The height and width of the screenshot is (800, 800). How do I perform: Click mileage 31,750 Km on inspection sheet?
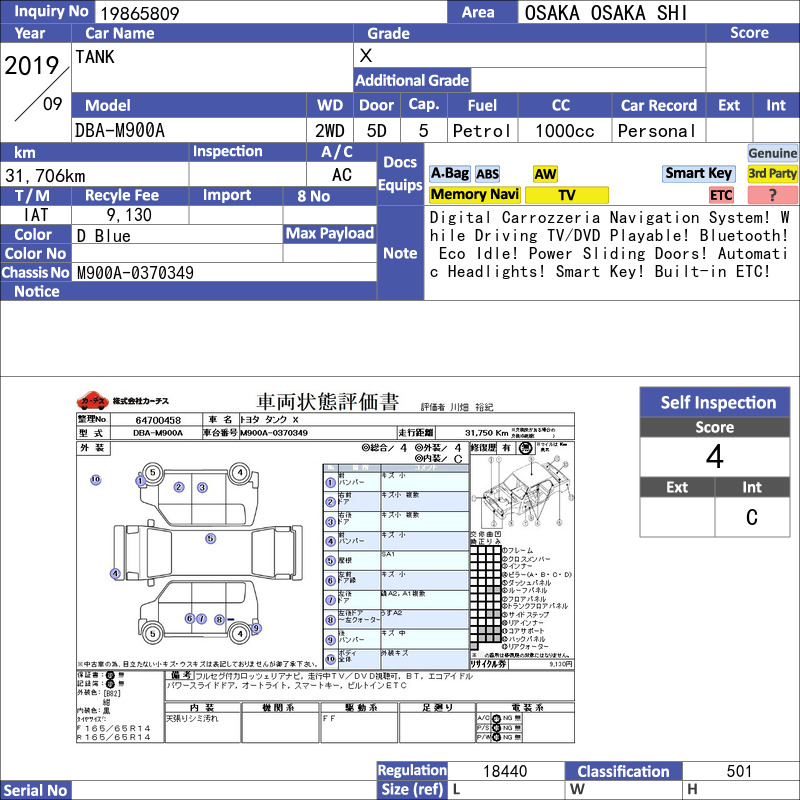(486, 433)
